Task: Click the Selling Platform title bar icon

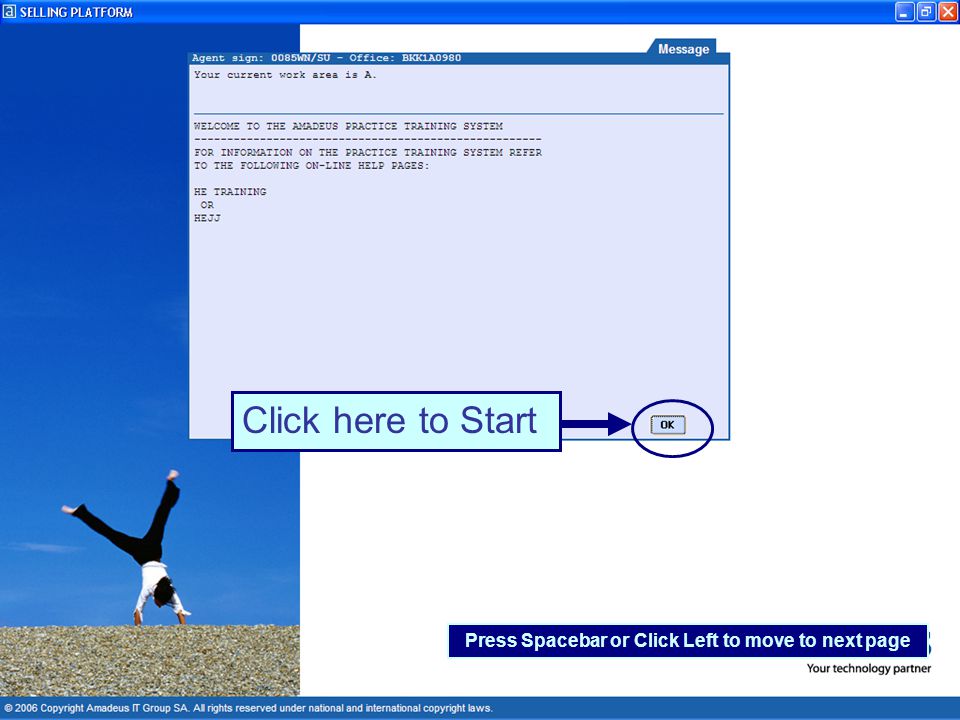Action: coord(9,12)
